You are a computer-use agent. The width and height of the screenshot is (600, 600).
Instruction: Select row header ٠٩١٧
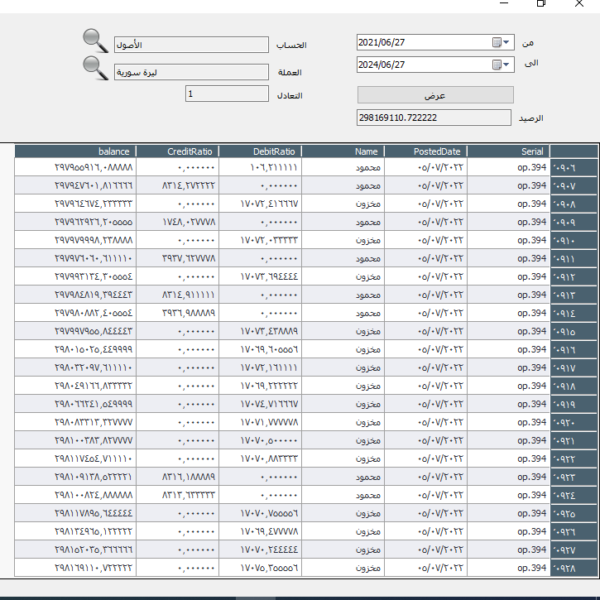[574, 367]
